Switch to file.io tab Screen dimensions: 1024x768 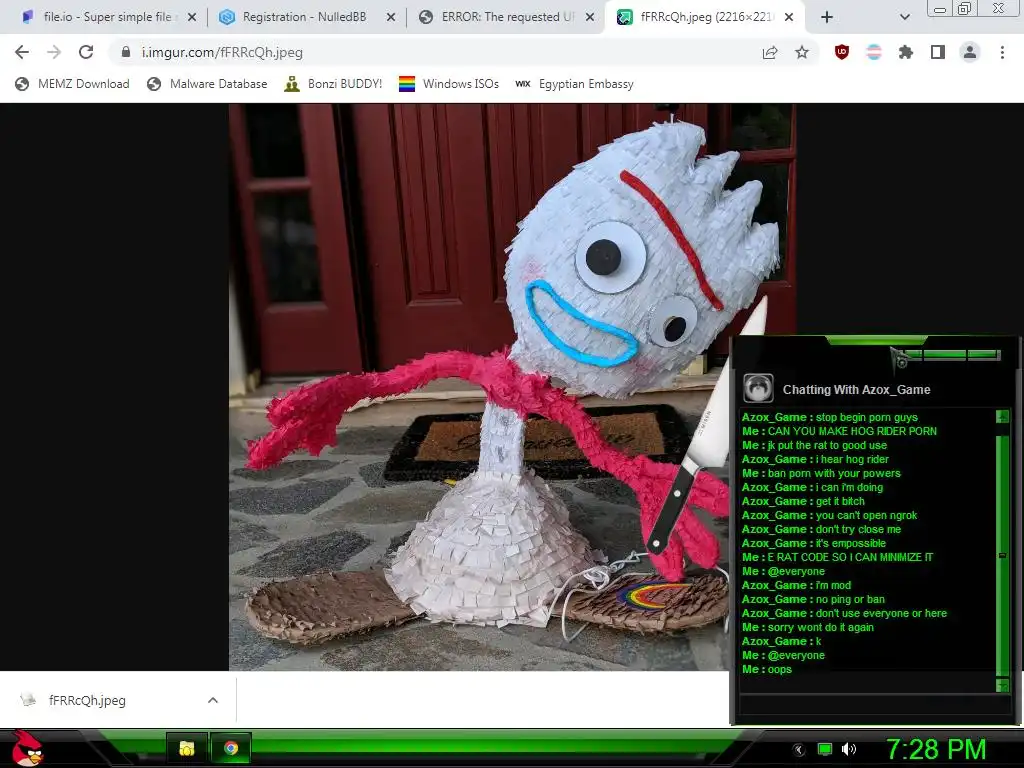coord(107,17)
